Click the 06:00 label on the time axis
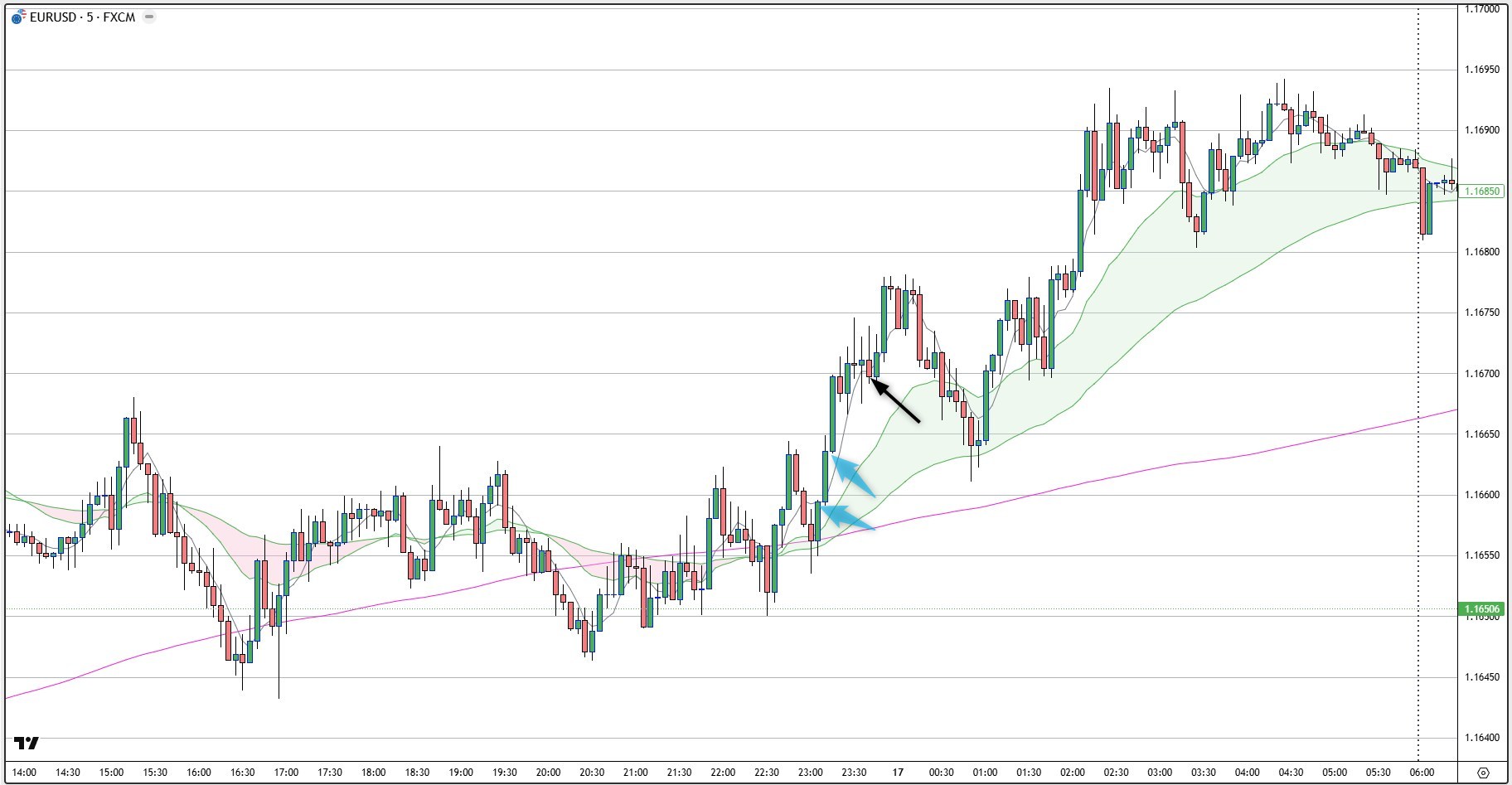This screenshot has height=785, width=1512. click(1421, 773)
